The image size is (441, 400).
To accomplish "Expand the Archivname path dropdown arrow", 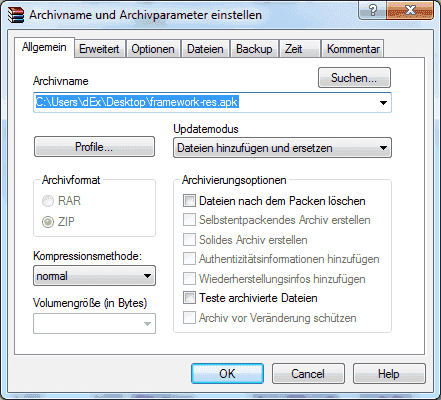I will pyautogui.click(x=383, y=103).
